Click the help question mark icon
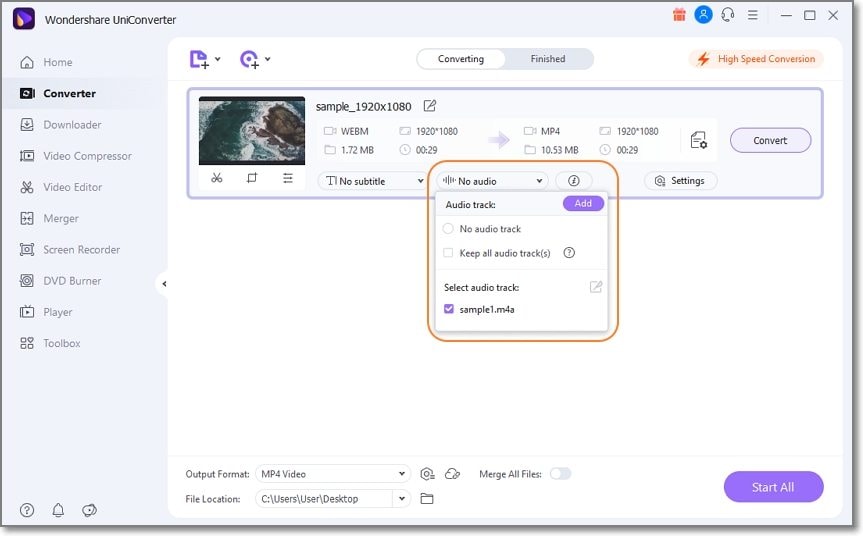The width and height of the screenshot is (863, 536). pos(26,510)
